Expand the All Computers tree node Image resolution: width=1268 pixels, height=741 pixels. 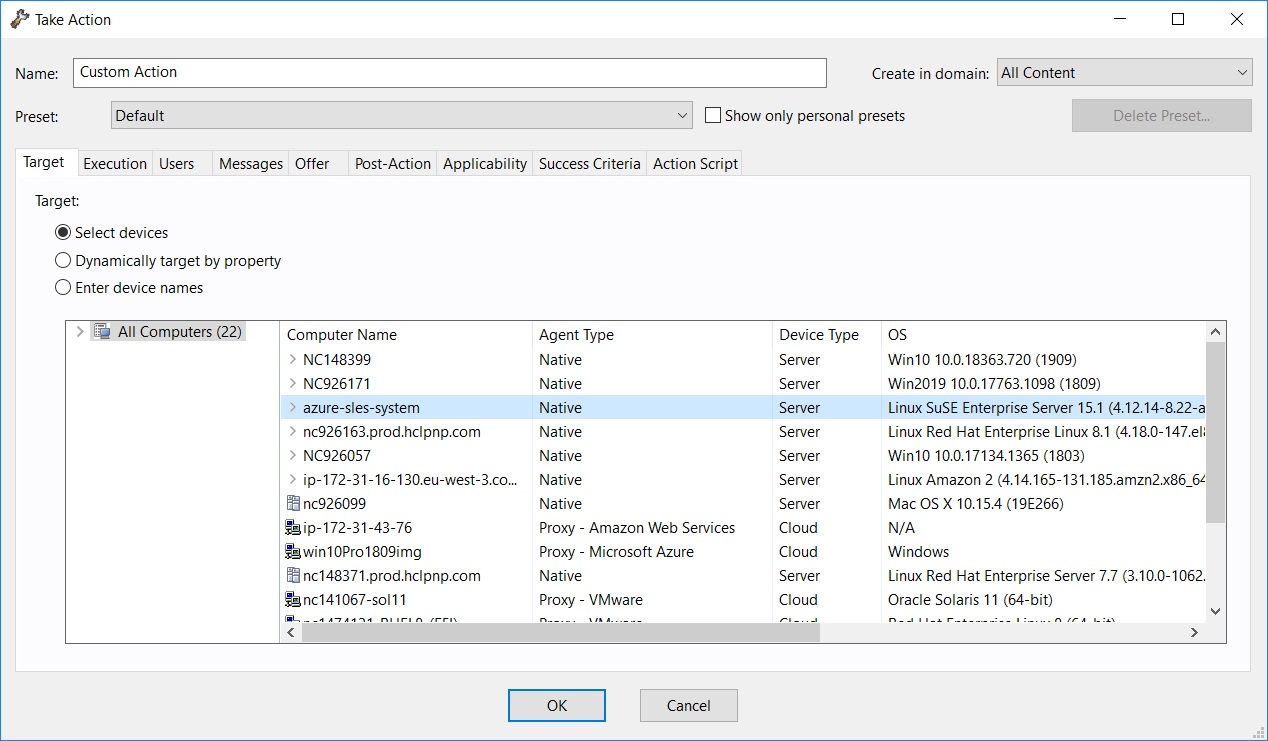click(x=79, y=332)
